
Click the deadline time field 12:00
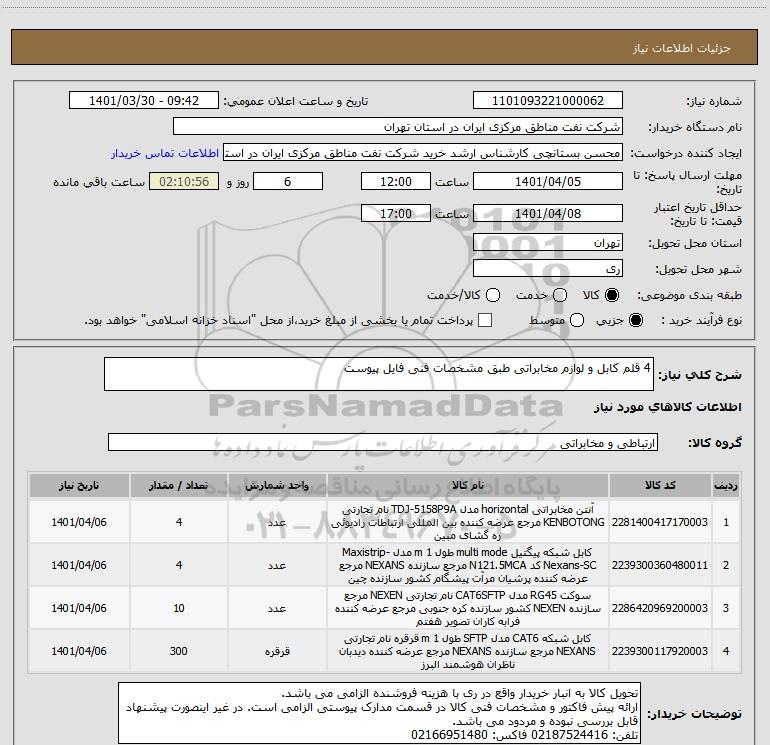[x=396, y=181]
